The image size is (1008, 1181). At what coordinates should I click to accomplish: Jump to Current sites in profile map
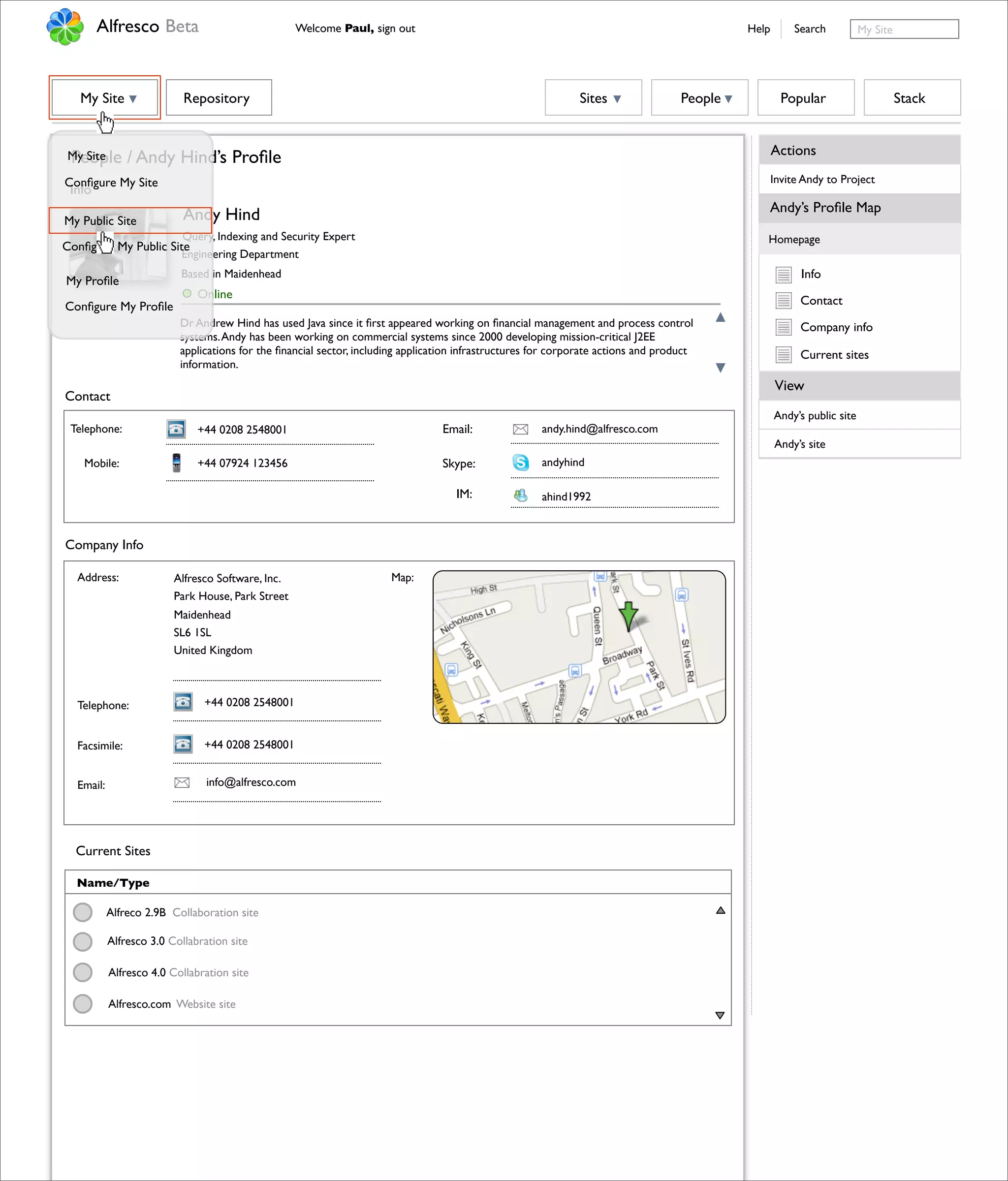tap(834, 354)
